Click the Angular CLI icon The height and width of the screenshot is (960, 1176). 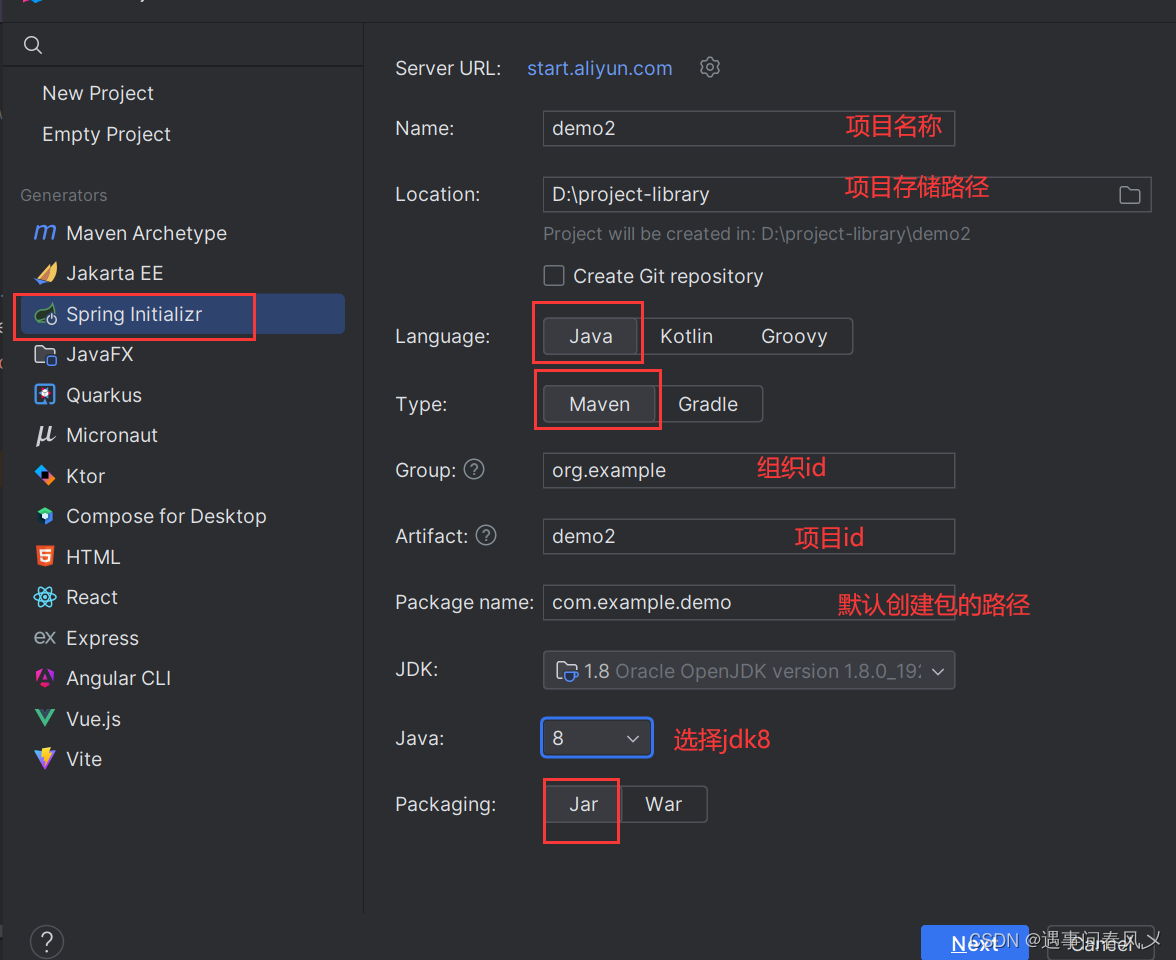[x=45, y=678]
